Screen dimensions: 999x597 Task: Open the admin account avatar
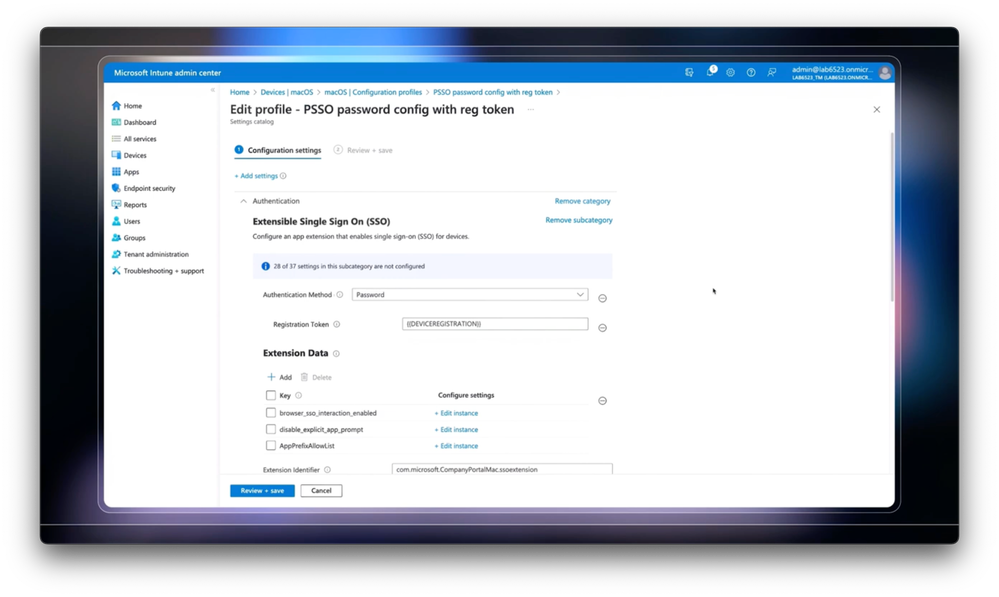click(x=884, y=73)
